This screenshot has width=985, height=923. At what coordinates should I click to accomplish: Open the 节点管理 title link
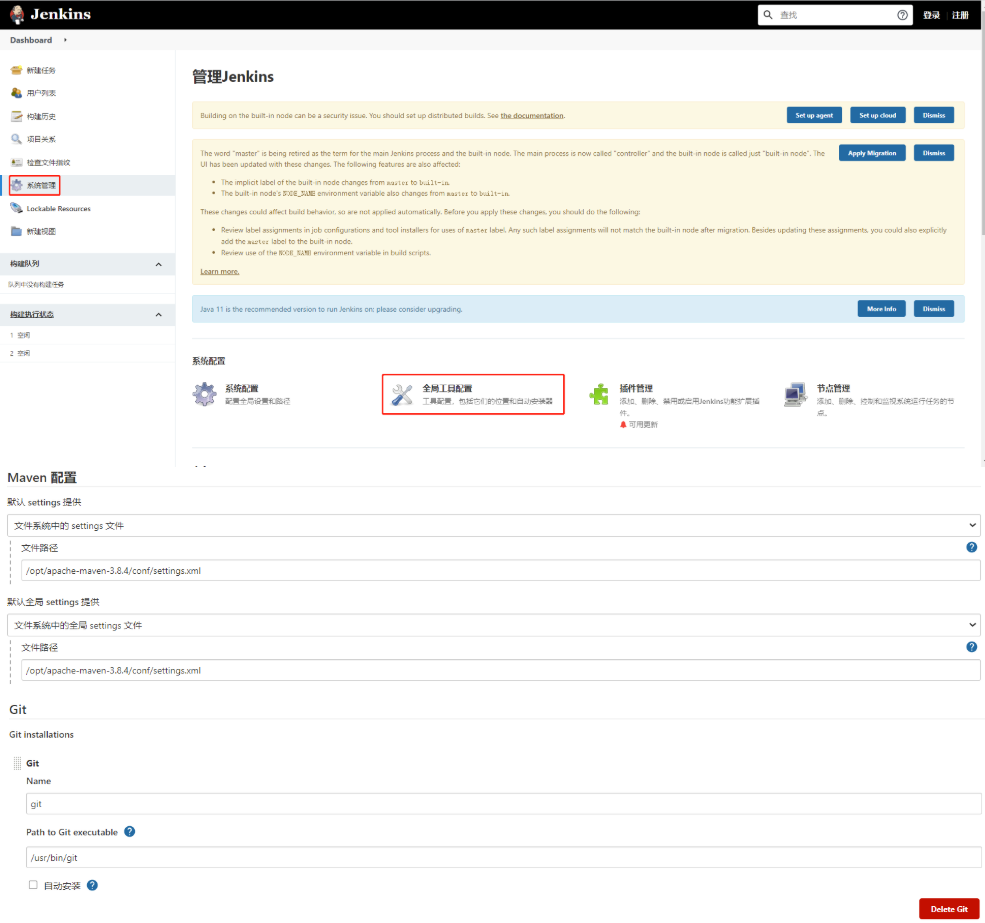(x=833, y=388)
